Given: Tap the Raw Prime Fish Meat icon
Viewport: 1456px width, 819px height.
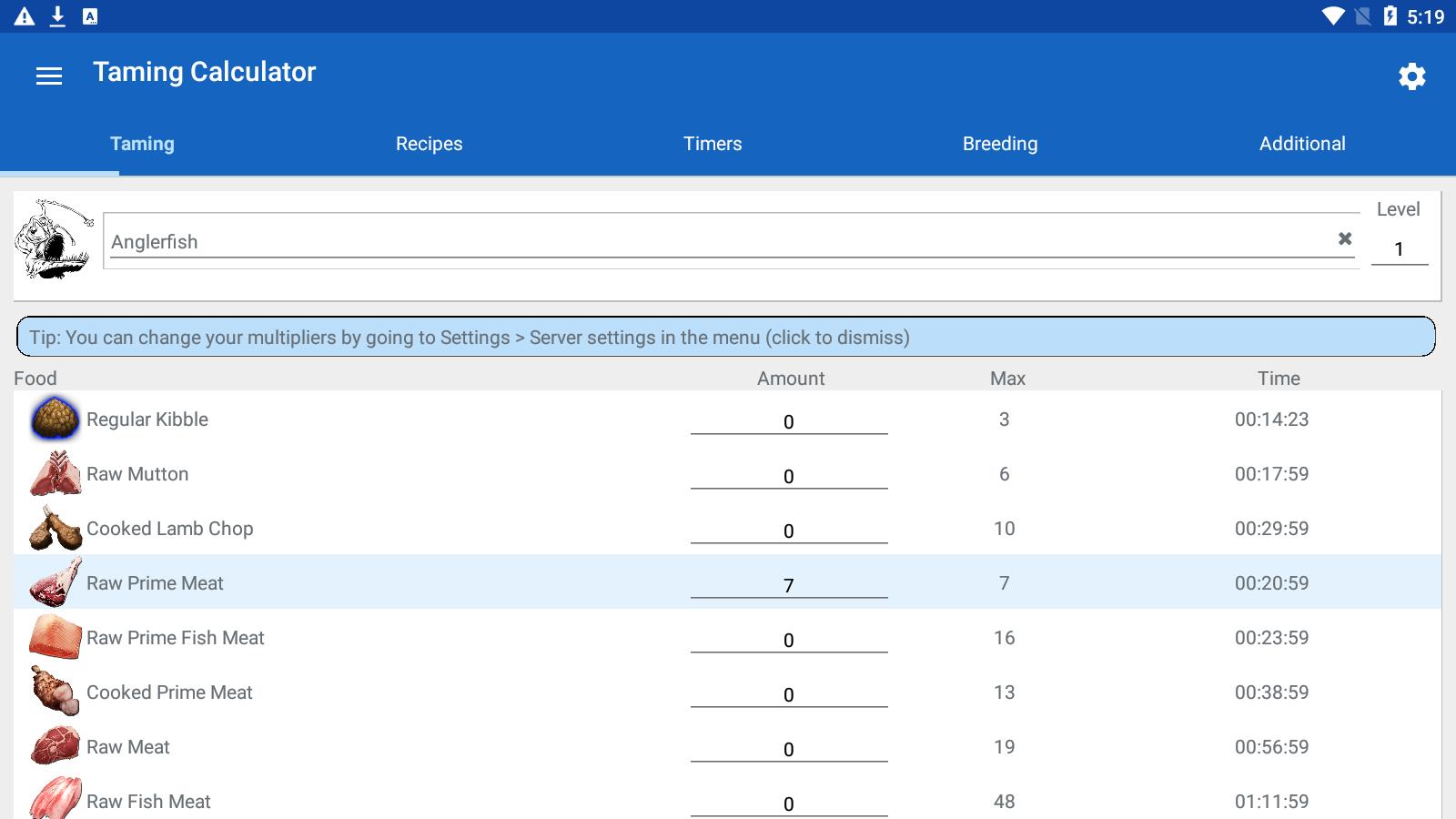Looking at the screenshot, I should point(55,638).
